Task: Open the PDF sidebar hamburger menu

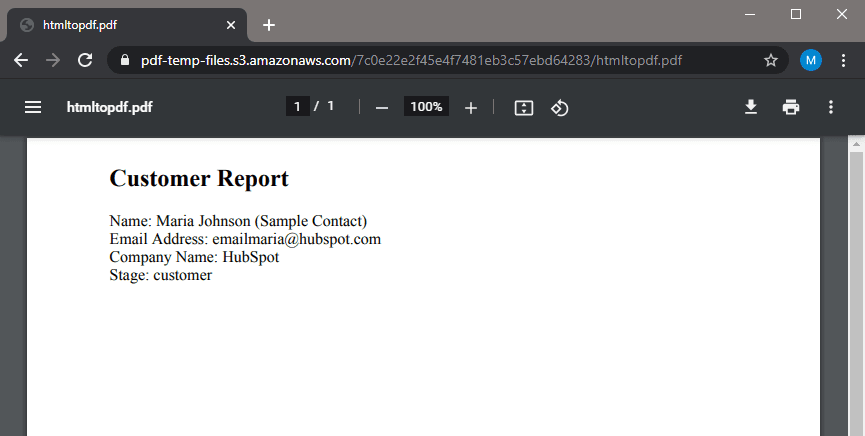Action: pyautogui.click(x=33, y=107)
